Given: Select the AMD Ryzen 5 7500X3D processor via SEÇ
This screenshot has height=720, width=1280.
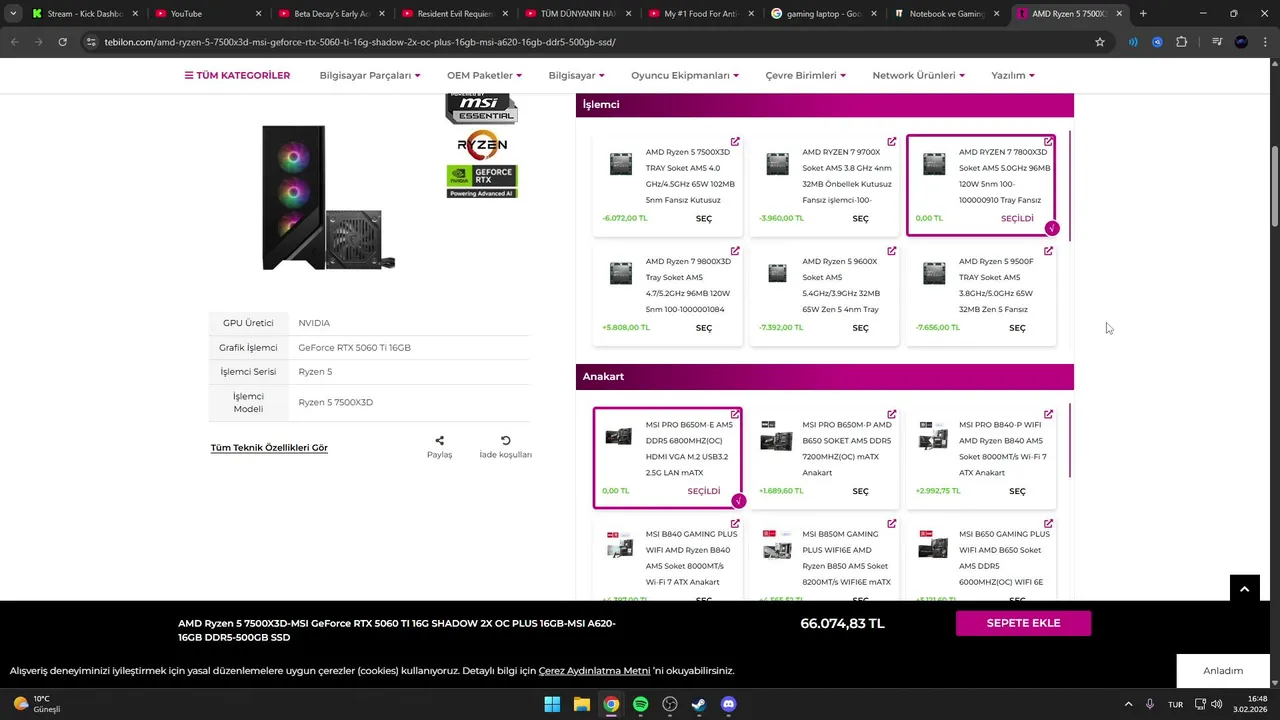Looking at the screenshot, I should (x=704, y=218).
